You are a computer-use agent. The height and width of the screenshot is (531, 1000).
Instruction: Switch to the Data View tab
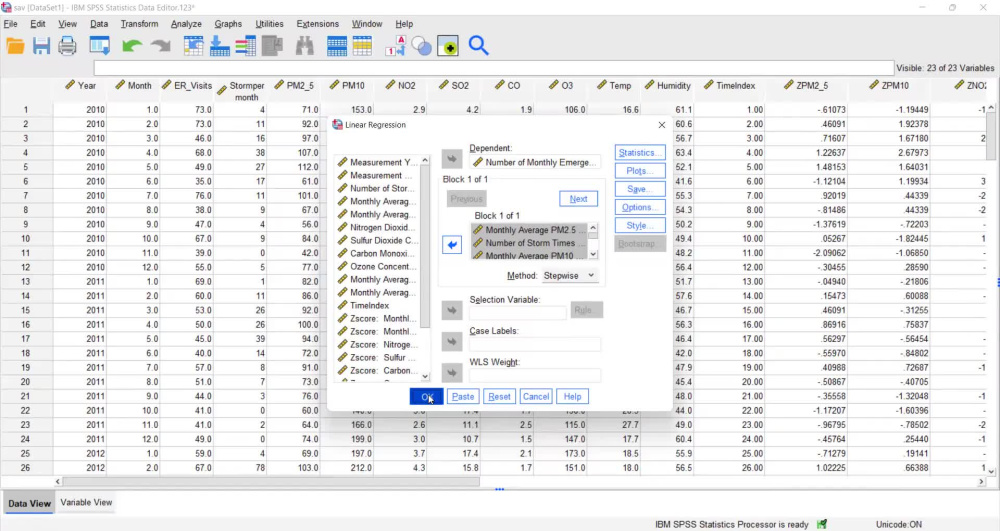tap(29, 503)
